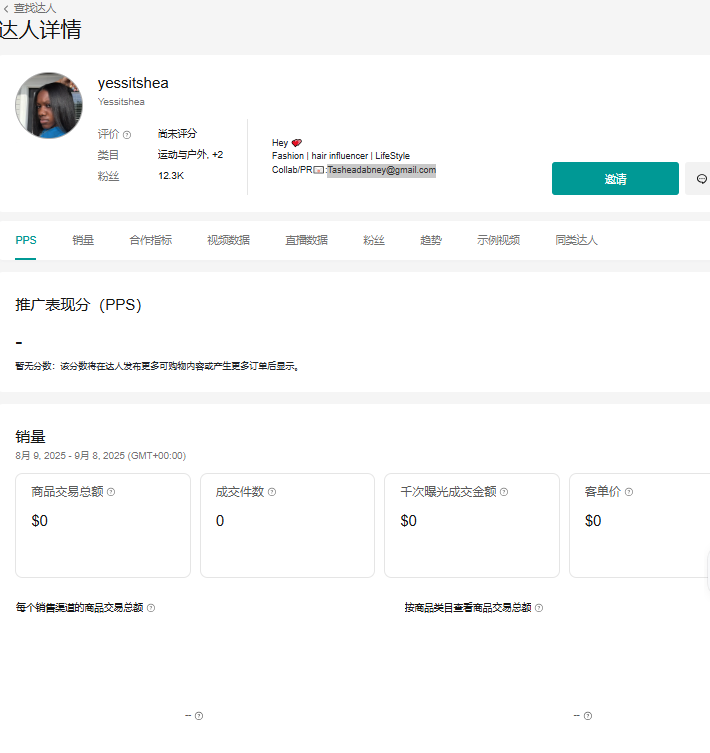Click the envelope icon after Collab/PR
The image size is (710, 753).
pyautogui.click(x=318, y=170)
